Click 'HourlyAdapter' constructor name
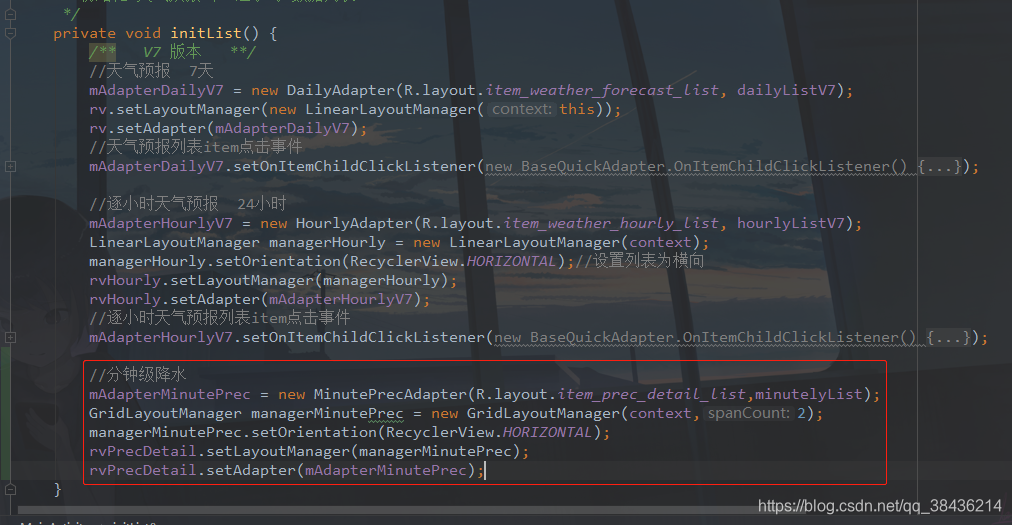 coord(354,223)
